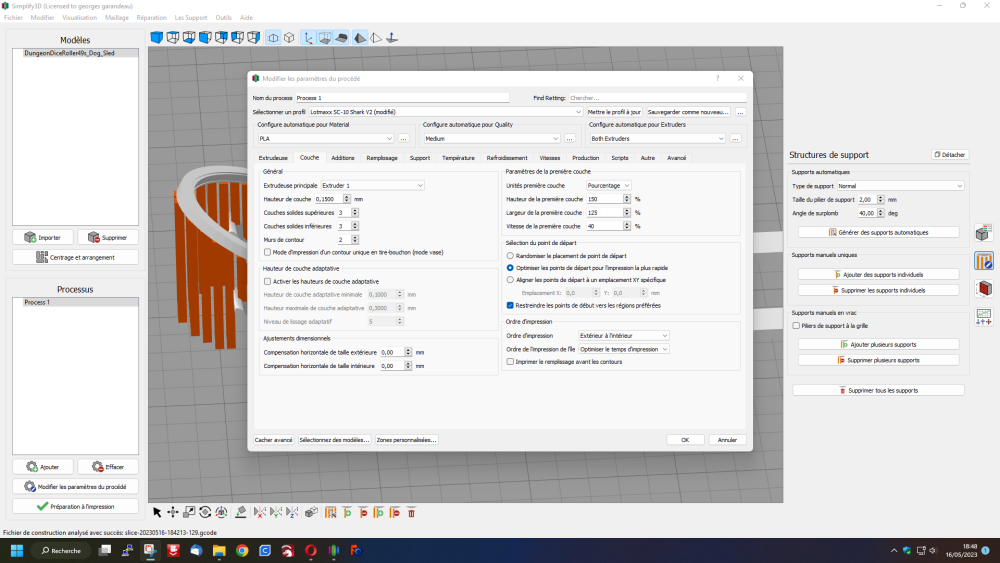Click Mettre le profil à jour
Image resolution: width=1000 pixels, height=563 pixels.
(x=614, y=112)
